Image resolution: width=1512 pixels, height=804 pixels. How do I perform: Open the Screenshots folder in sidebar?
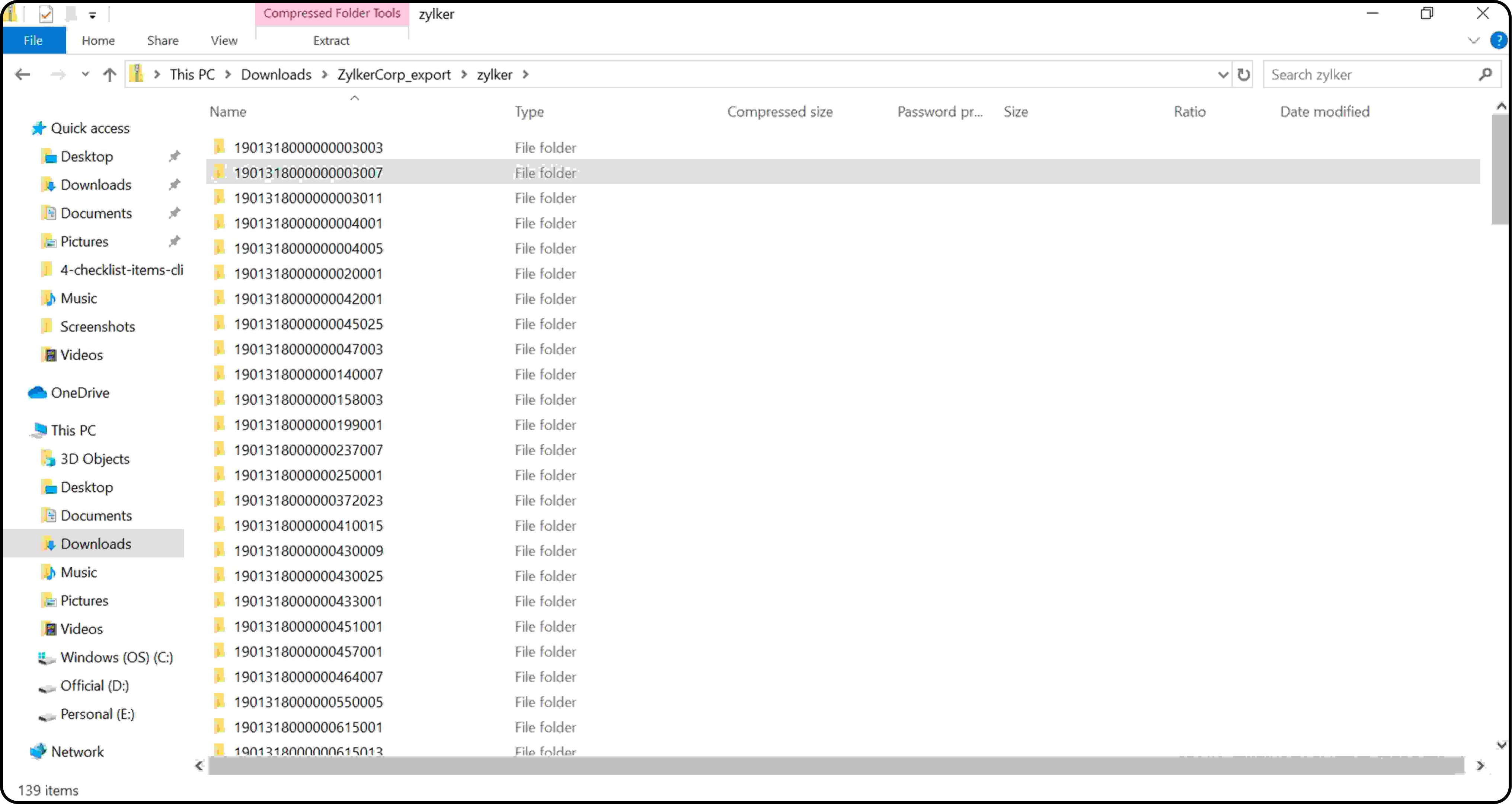(98, 326)
